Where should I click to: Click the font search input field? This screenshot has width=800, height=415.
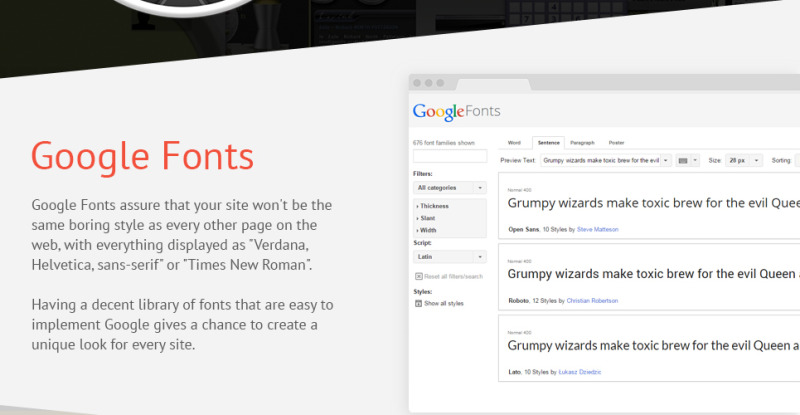(450, 156)
